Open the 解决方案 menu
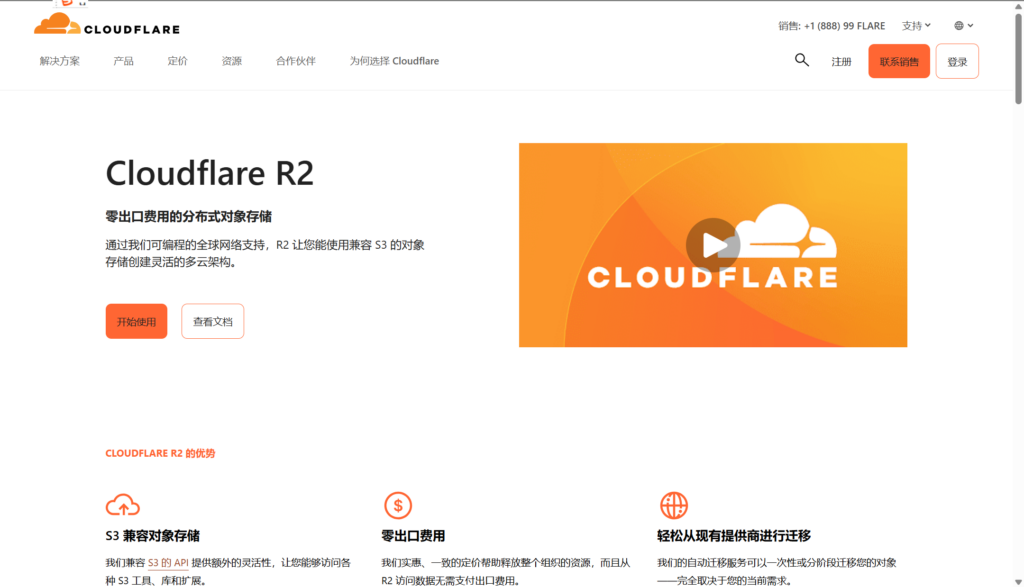Viewport: 1024px width, 587px height. (60, 61)
